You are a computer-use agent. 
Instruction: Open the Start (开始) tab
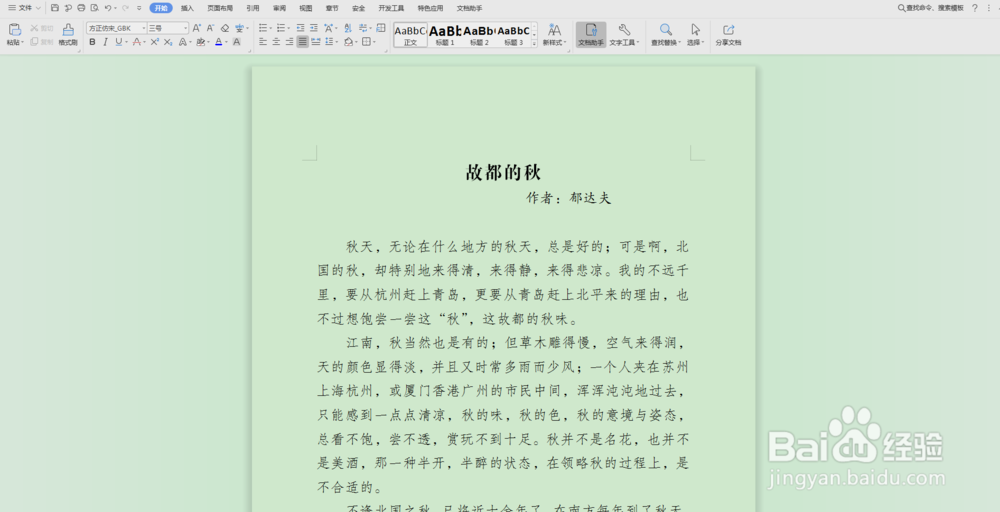tap(161, 8)
